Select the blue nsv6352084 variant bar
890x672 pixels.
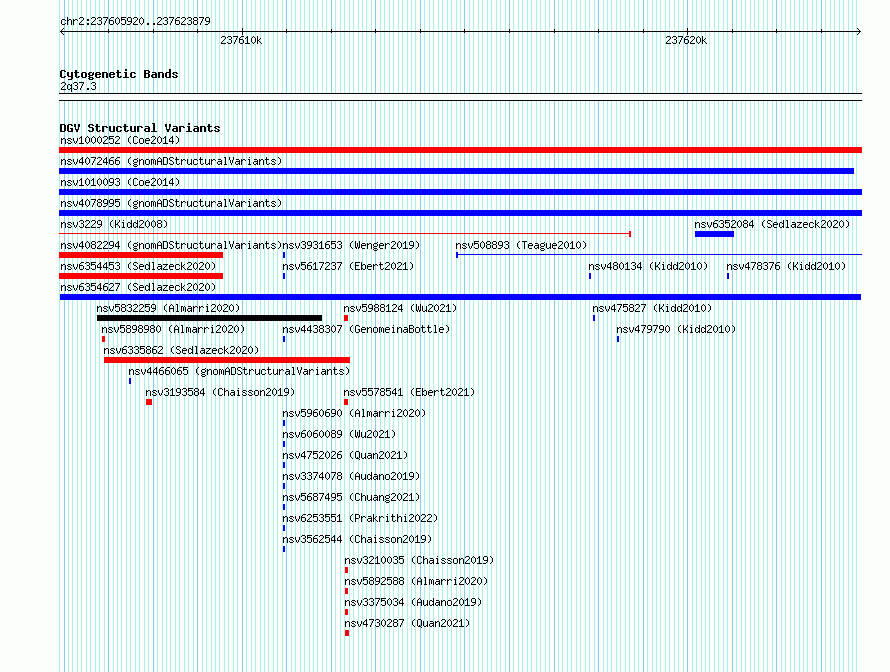714,234
